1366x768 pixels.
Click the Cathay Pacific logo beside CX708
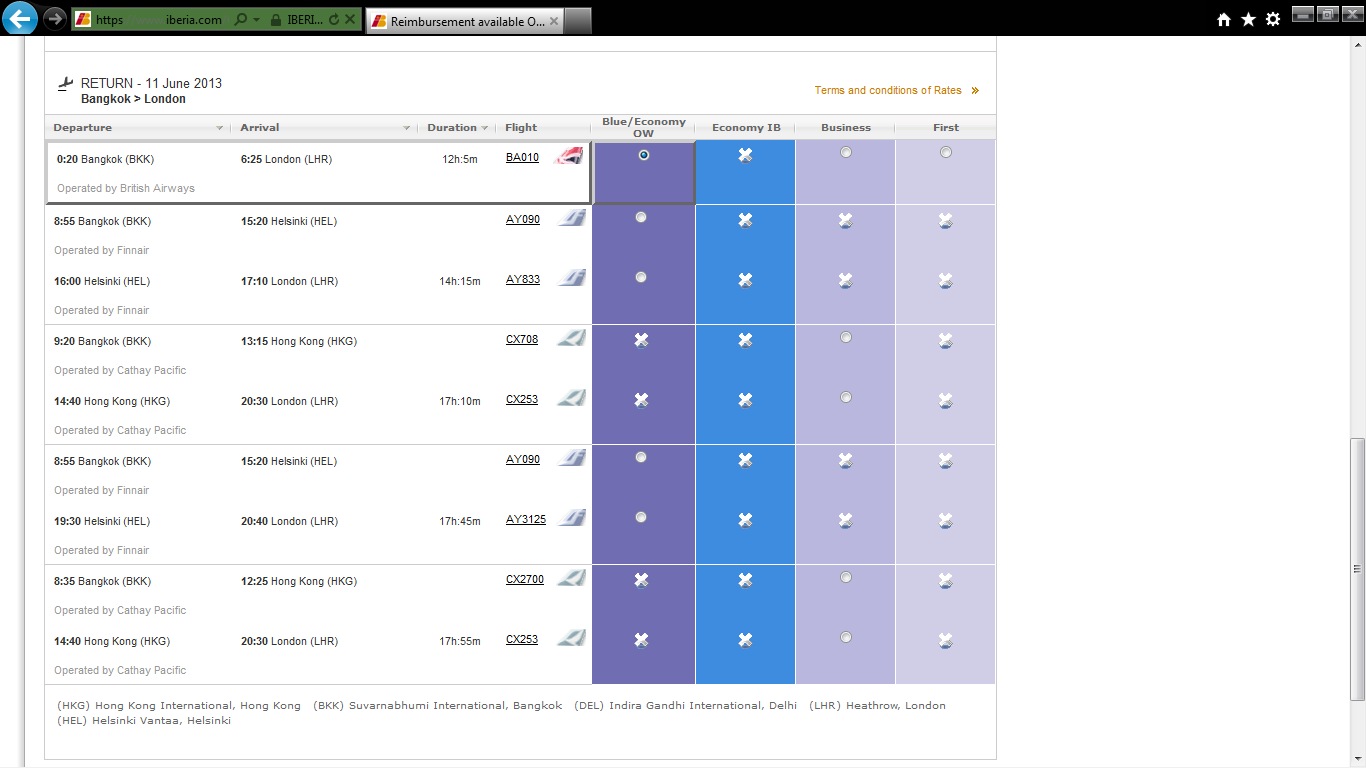571,338
